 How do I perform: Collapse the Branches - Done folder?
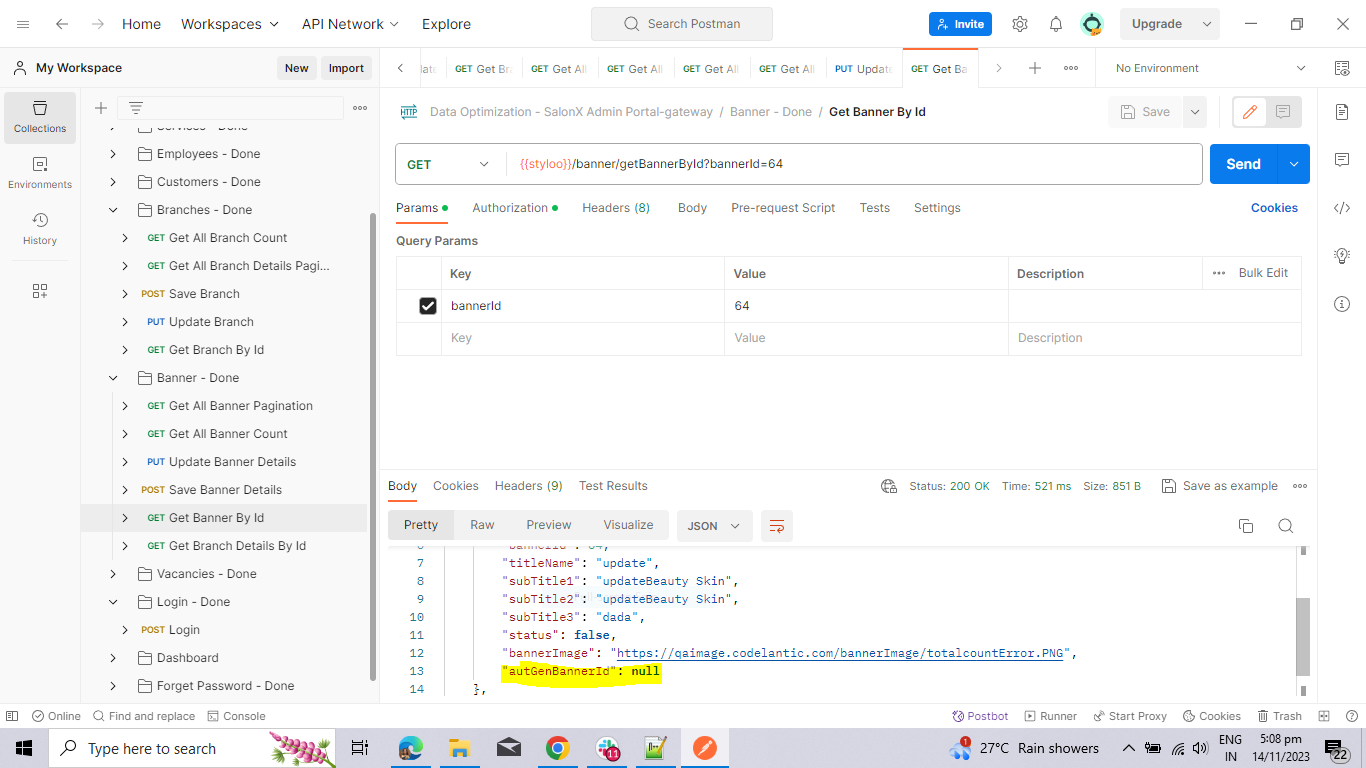tap(113, 210)
